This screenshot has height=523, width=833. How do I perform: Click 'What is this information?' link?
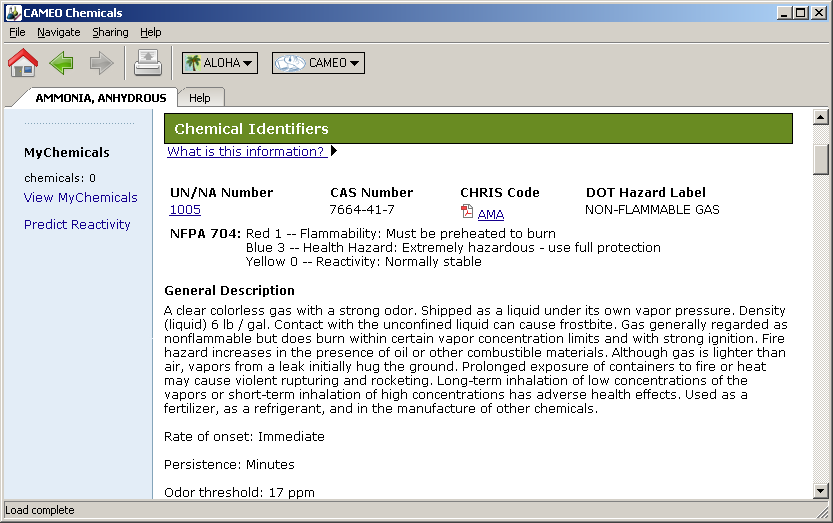tap(247, 151)
